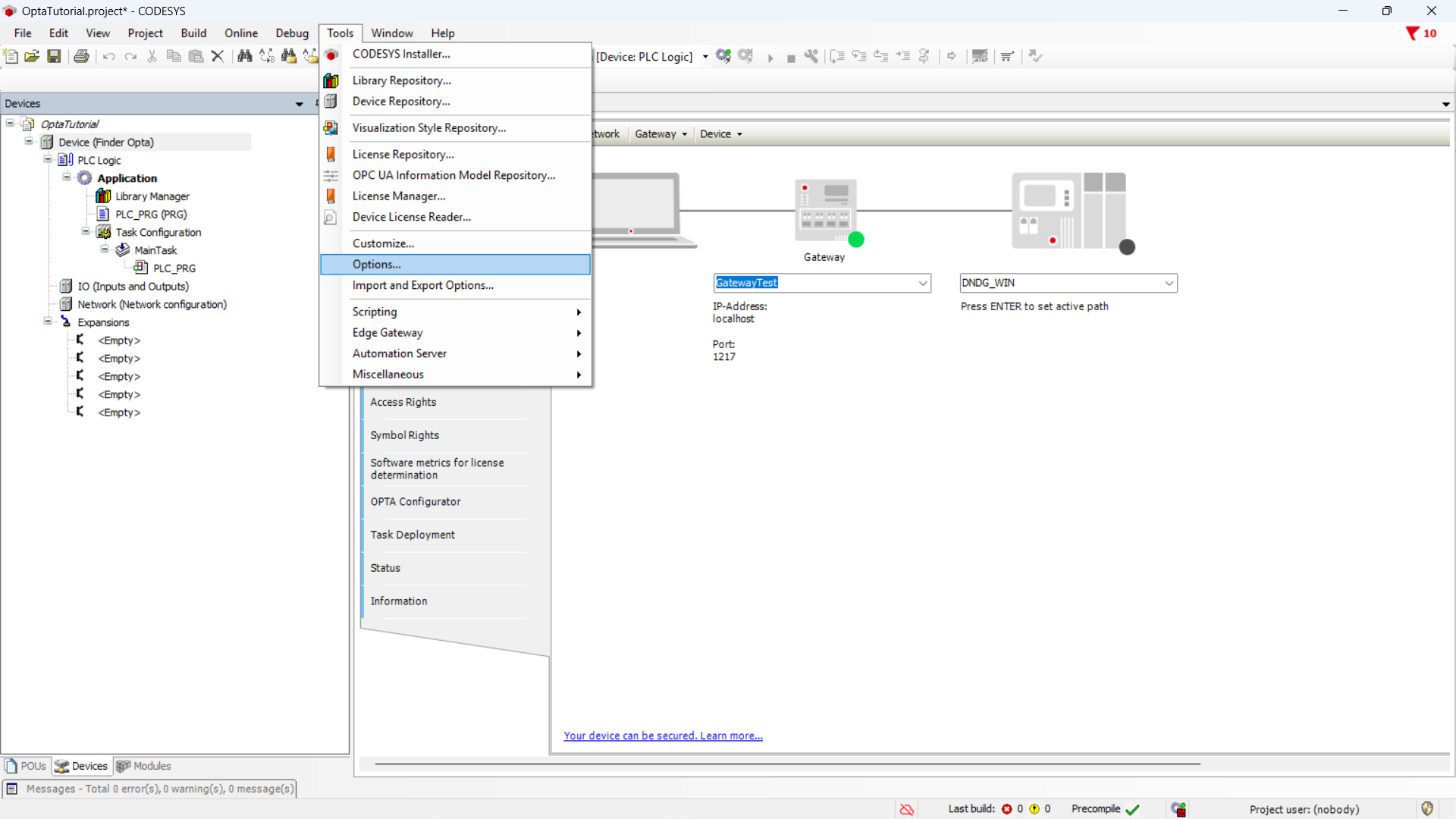This screenshot has width=1456, height=819.
Task: Open Library Repository... menu entry
Action: click(401, 80)
